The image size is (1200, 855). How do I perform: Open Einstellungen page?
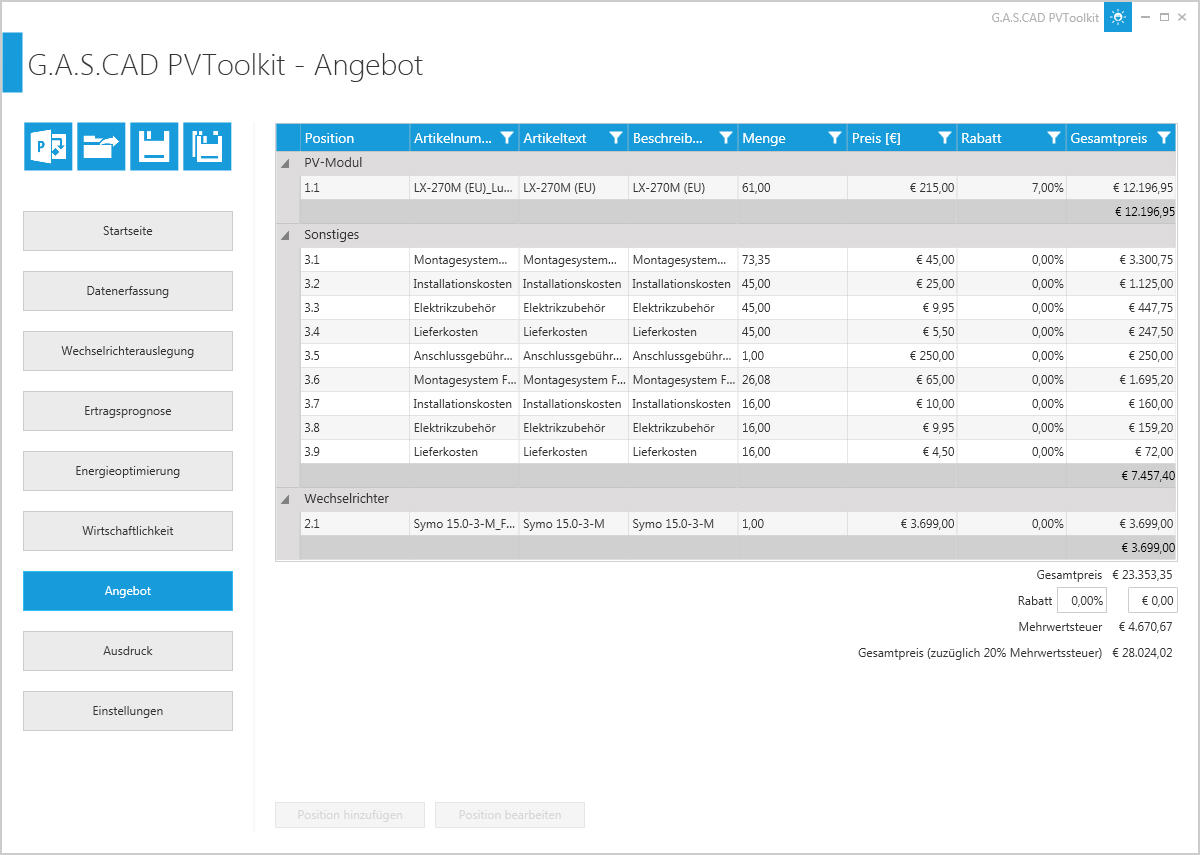pos(128,711)
